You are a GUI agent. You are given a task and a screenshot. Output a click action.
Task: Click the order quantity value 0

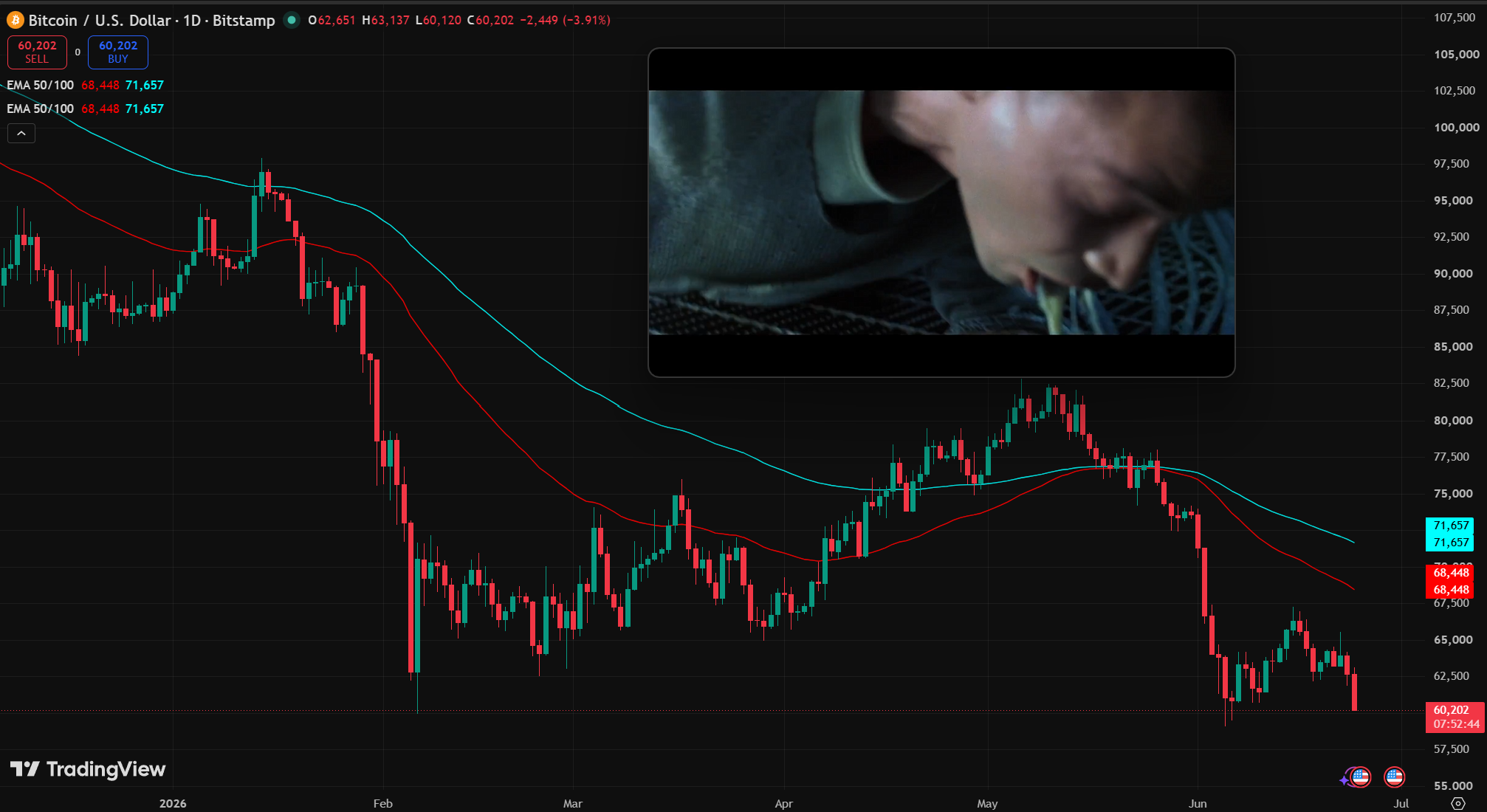[x=78, y=52]
